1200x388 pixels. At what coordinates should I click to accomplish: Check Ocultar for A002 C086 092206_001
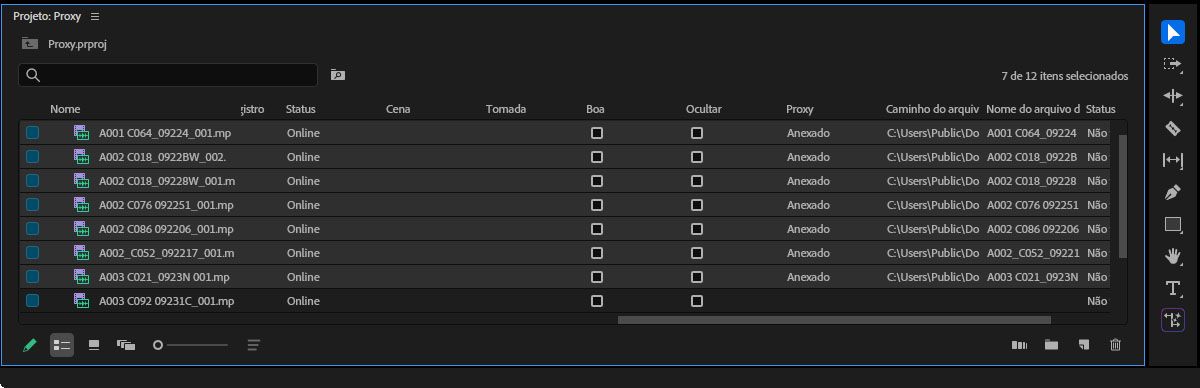pyautogui.click(x=697, y=229)
